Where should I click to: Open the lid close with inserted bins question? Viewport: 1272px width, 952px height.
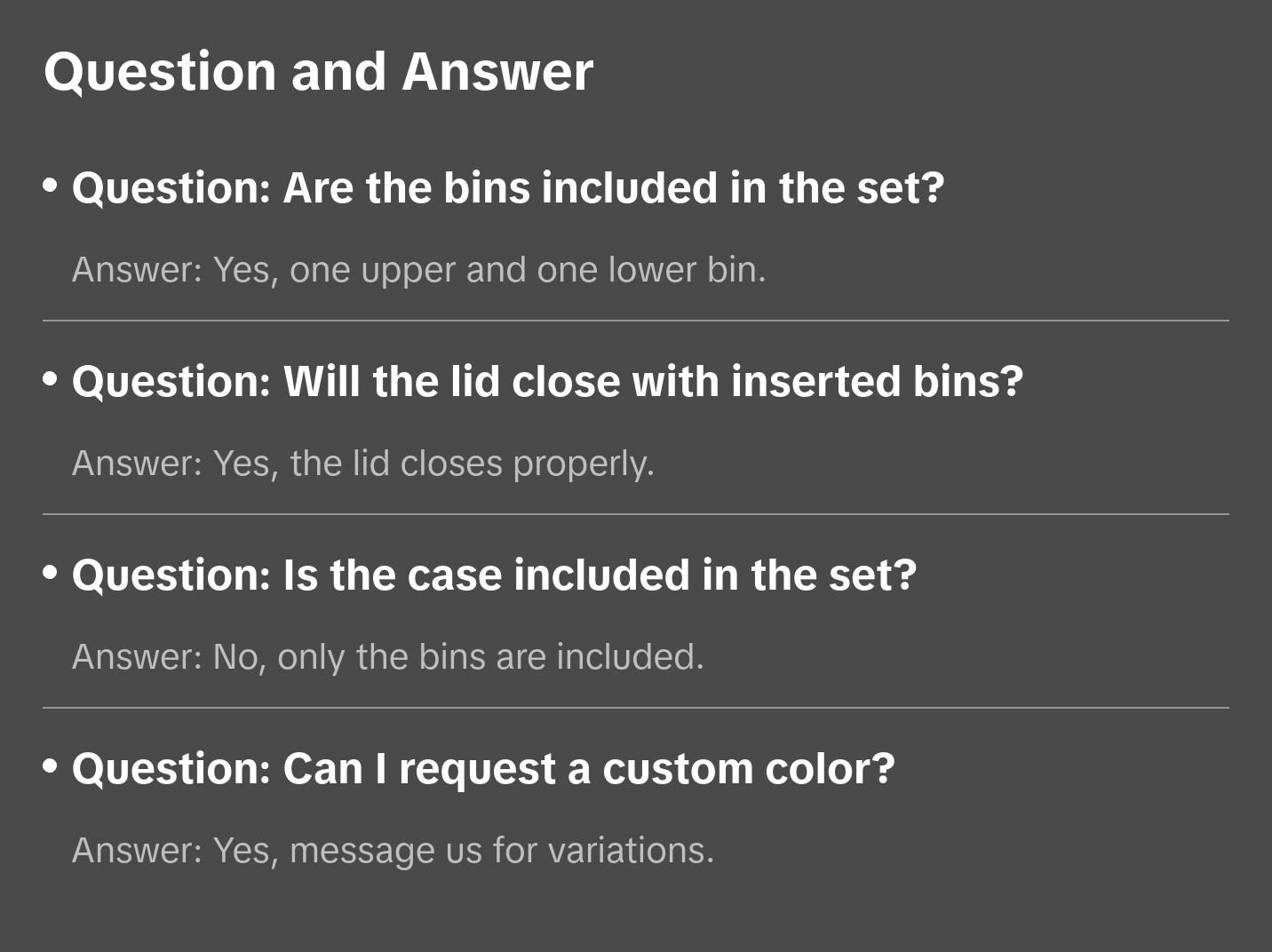(x=547, y=382)
